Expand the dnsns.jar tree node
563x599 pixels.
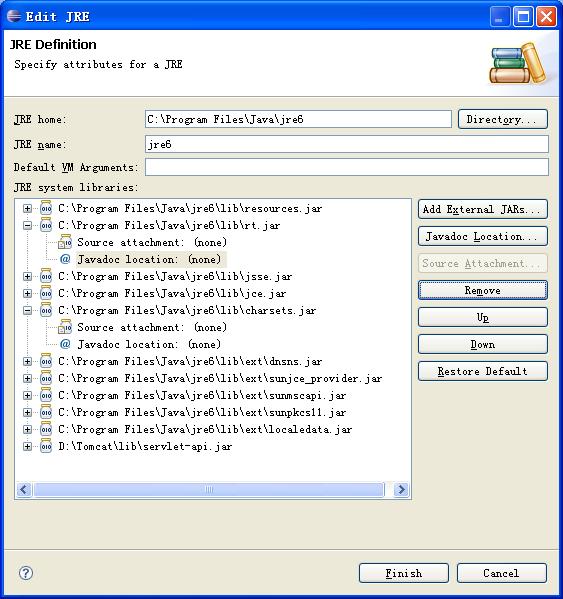point(27,361)
